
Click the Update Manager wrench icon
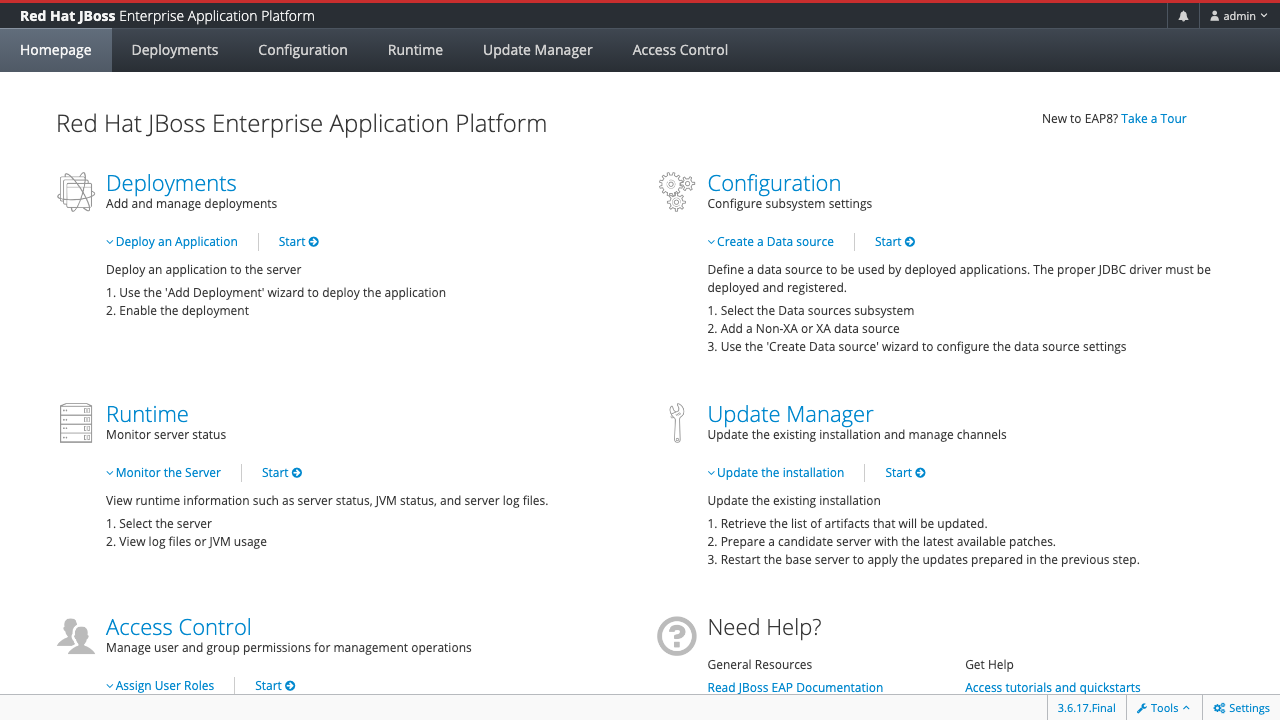pos(677,423)
